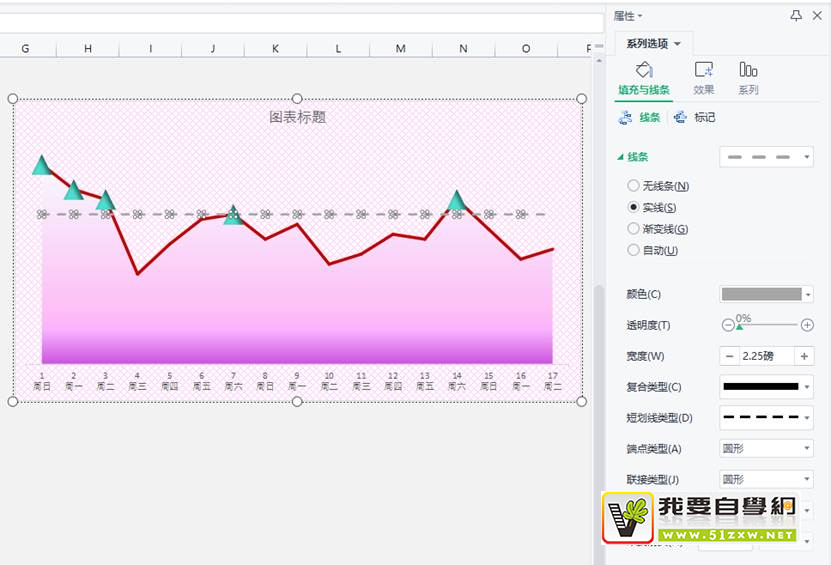Open the 系列选项 series options dropdown
The height and width of the screenshot is (565, 831).
click(x=654, y=43)
